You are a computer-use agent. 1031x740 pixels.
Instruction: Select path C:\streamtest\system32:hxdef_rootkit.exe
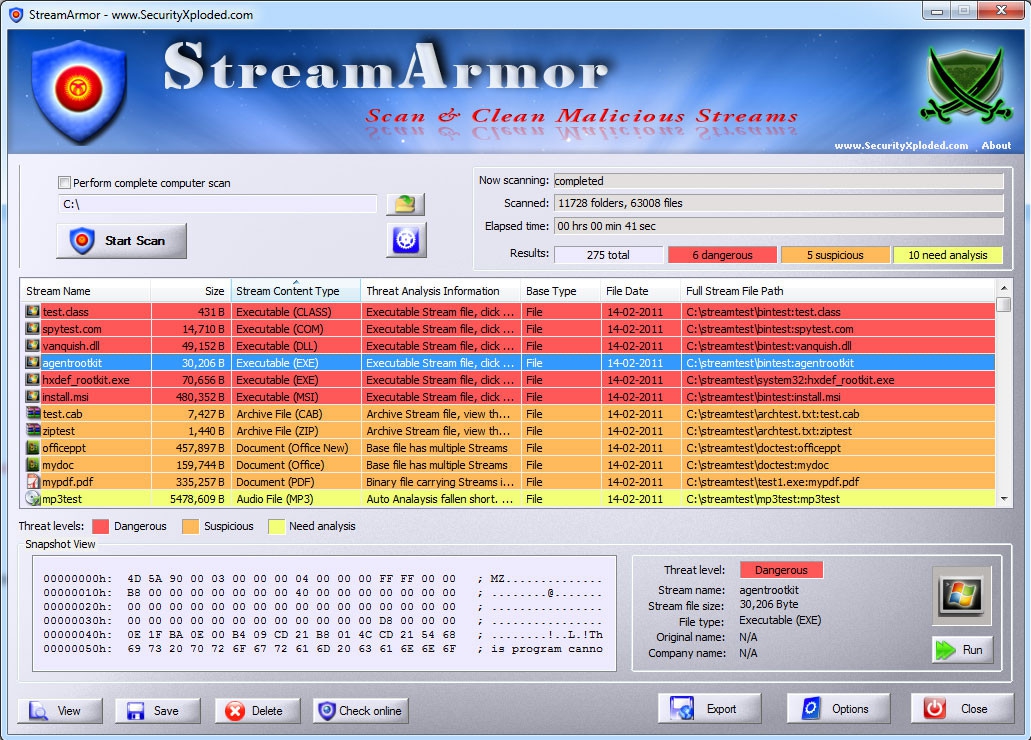[x=790, y=380]
